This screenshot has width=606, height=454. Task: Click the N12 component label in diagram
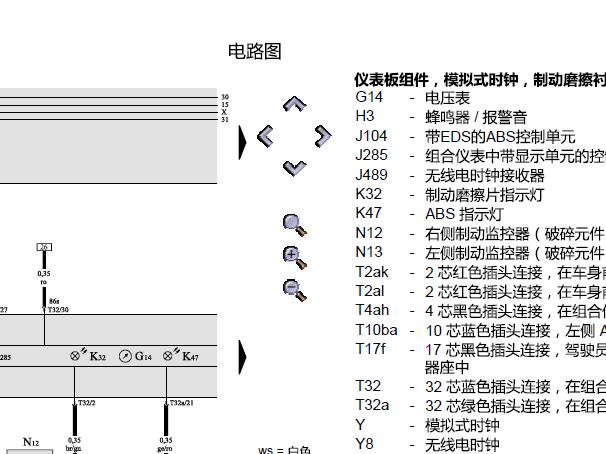click(31, 442)
